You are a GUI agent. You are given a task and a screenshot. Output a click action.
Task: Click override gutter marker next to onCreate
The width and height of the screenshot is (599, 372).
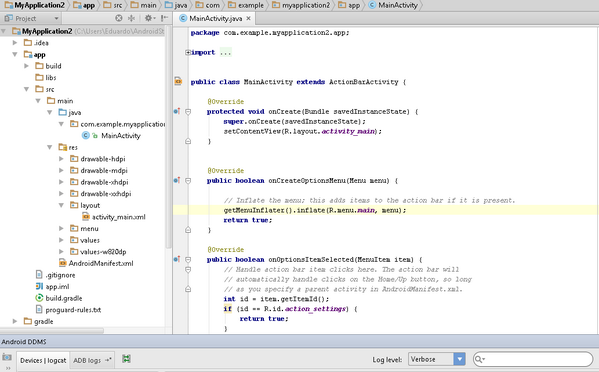tap(176, 111)
